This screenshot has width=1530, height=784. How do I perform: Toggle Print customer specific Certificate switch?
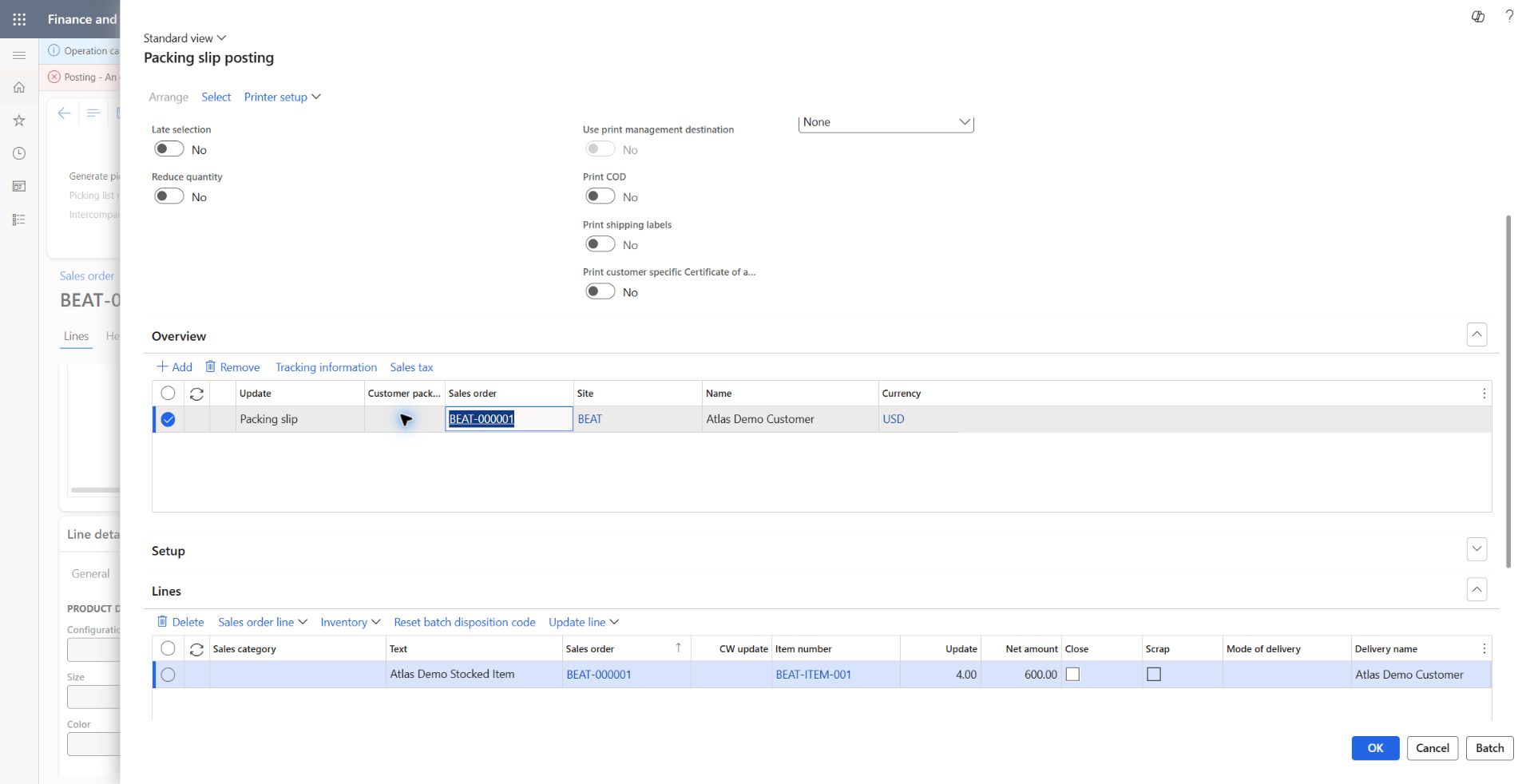tap(601, 291)
